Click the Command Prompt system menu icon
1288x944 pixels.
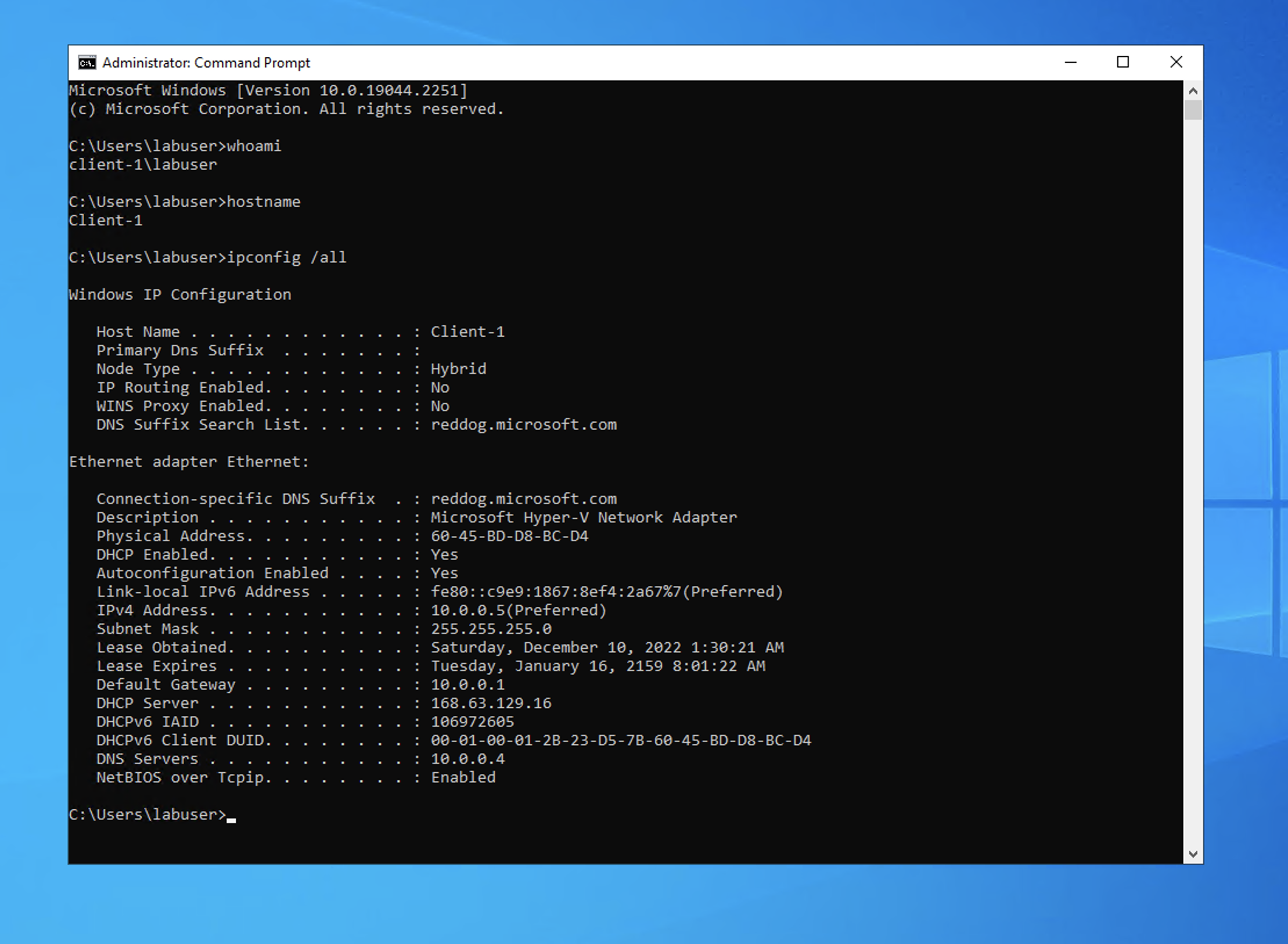(x=87, y=63)
